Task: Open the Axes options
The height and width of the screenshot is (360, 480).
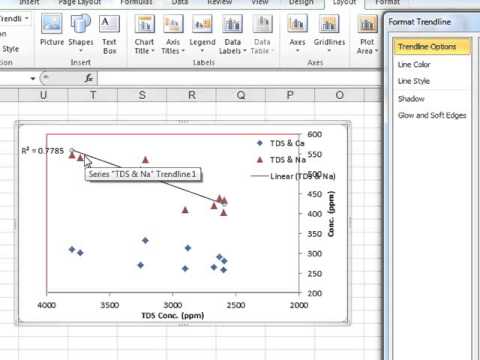Action: click(297, 33)
